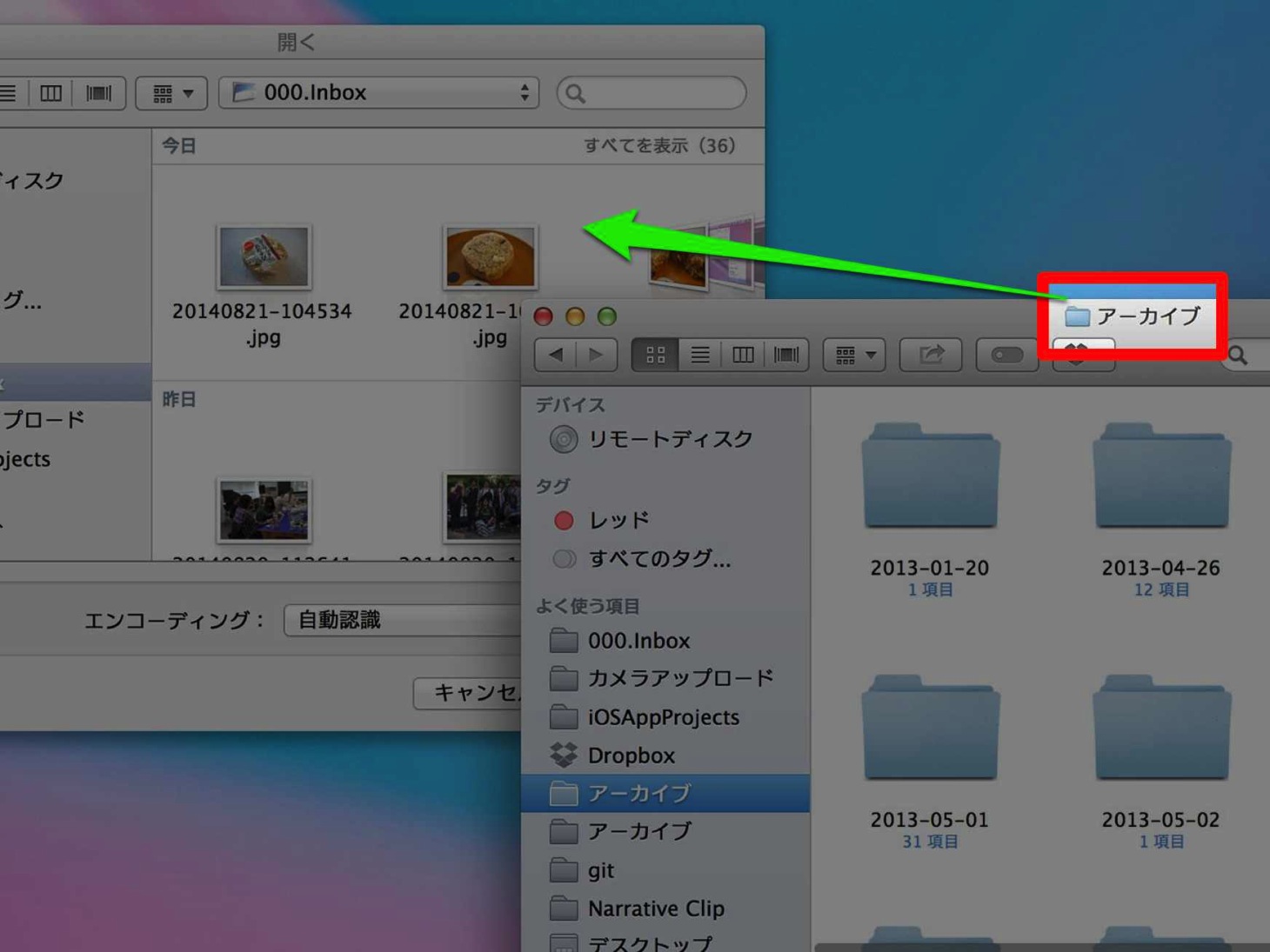Show all 36 items from today
1270x952 pixels.
click(658, 146)
